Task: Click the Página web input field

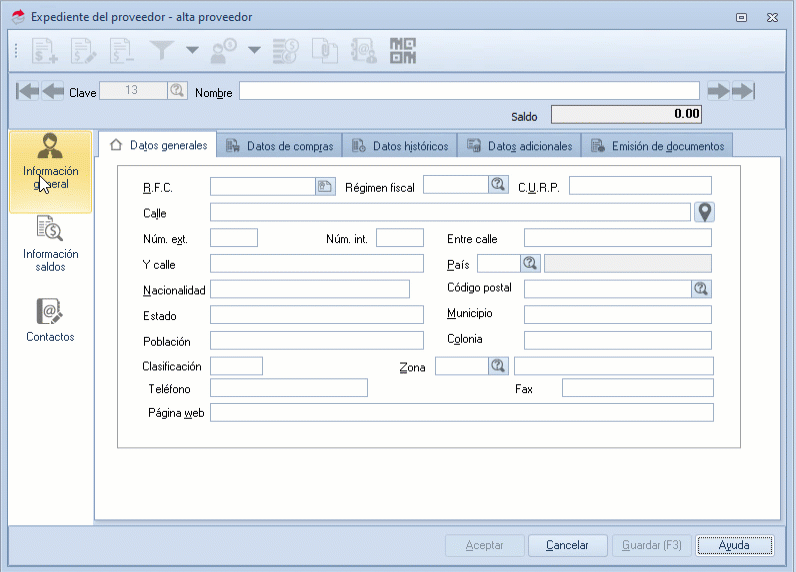Action: click(x=461, y=413)
